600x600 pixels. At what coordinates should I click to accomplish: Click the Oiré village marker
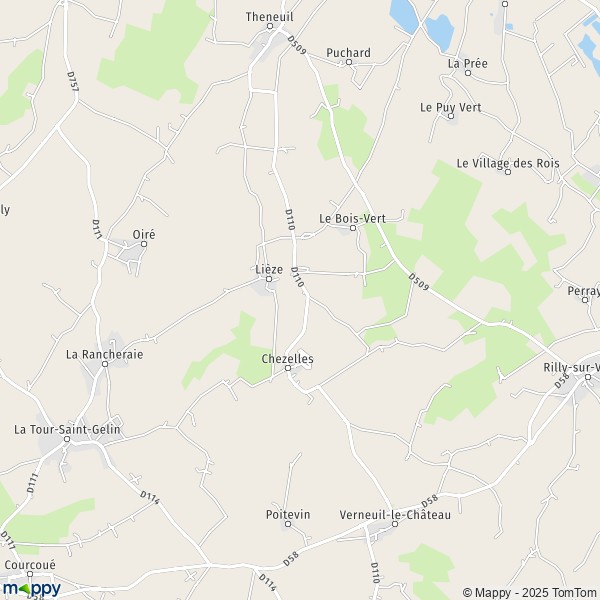pyautogui.click(x=144, y=244)
